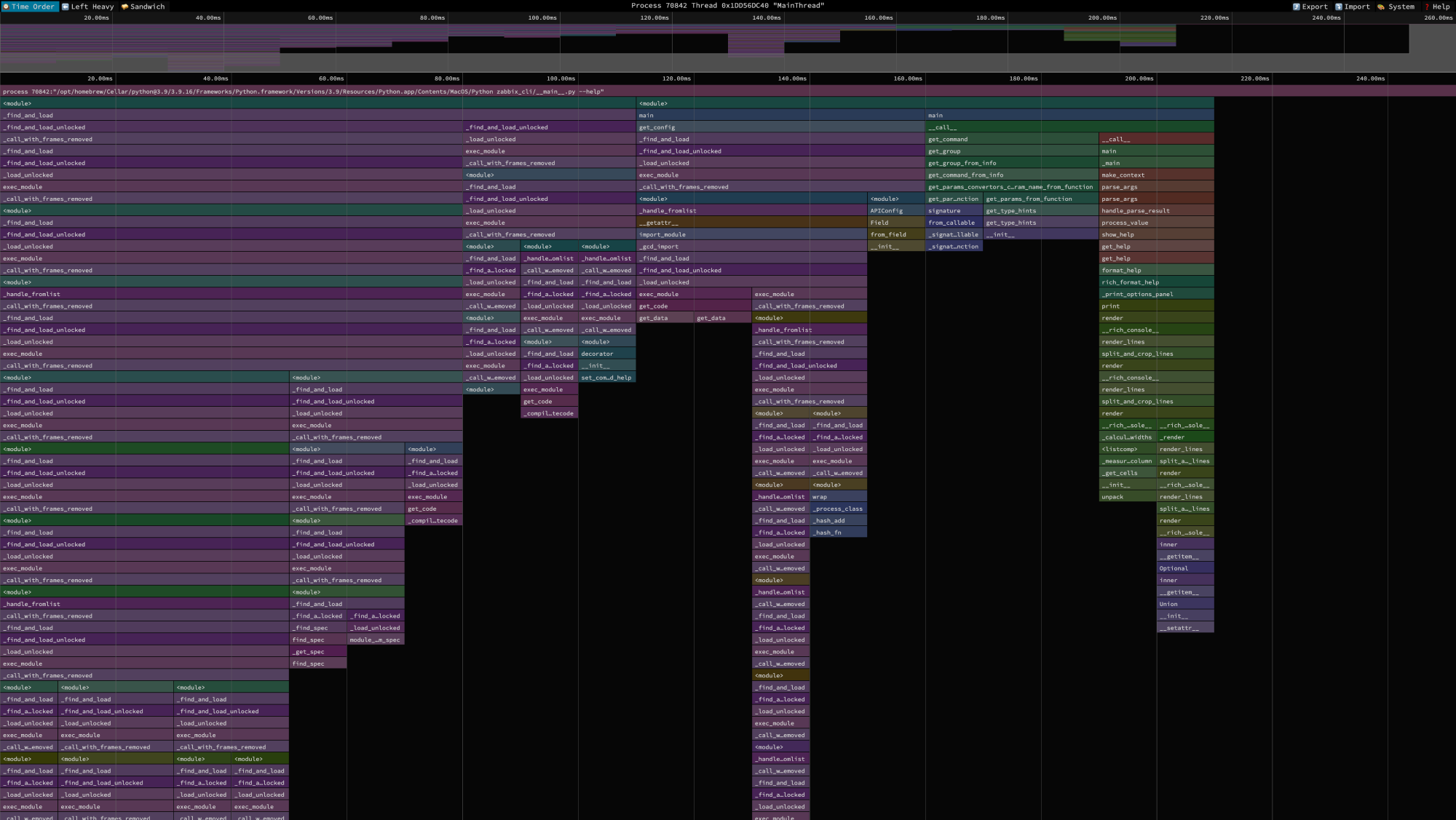Toggle the System color scheme setting

(1401, 7)
